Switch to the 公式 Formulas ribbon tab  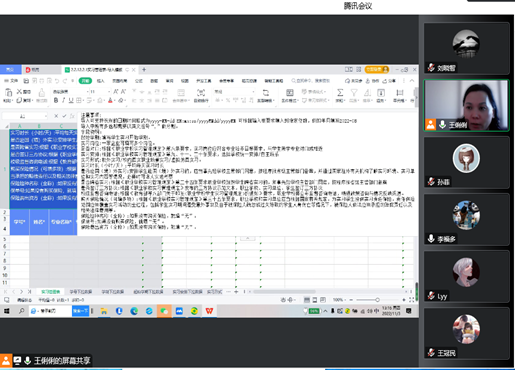pos(139,81)
